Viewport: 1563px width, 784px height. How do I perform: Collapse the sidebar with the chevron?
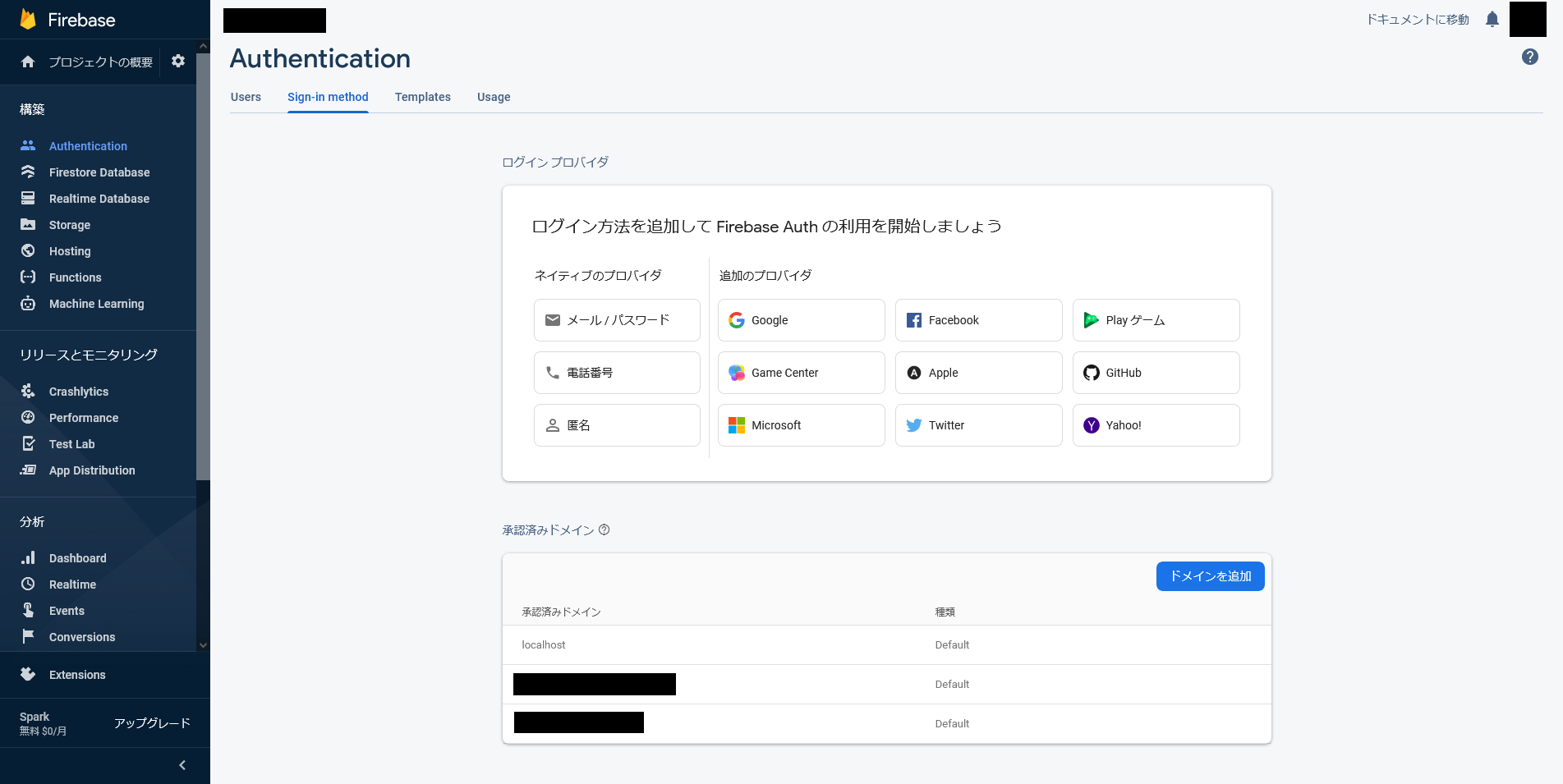coord(182,765)
